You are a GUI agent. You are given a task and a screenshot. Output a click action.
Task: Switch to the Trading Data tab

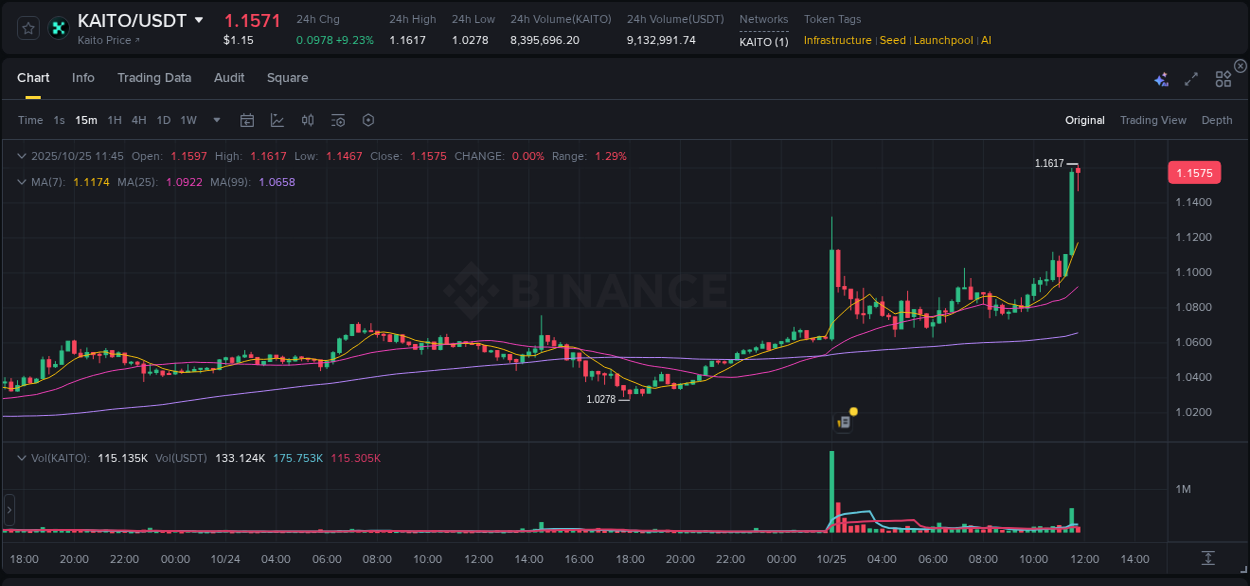154,77
